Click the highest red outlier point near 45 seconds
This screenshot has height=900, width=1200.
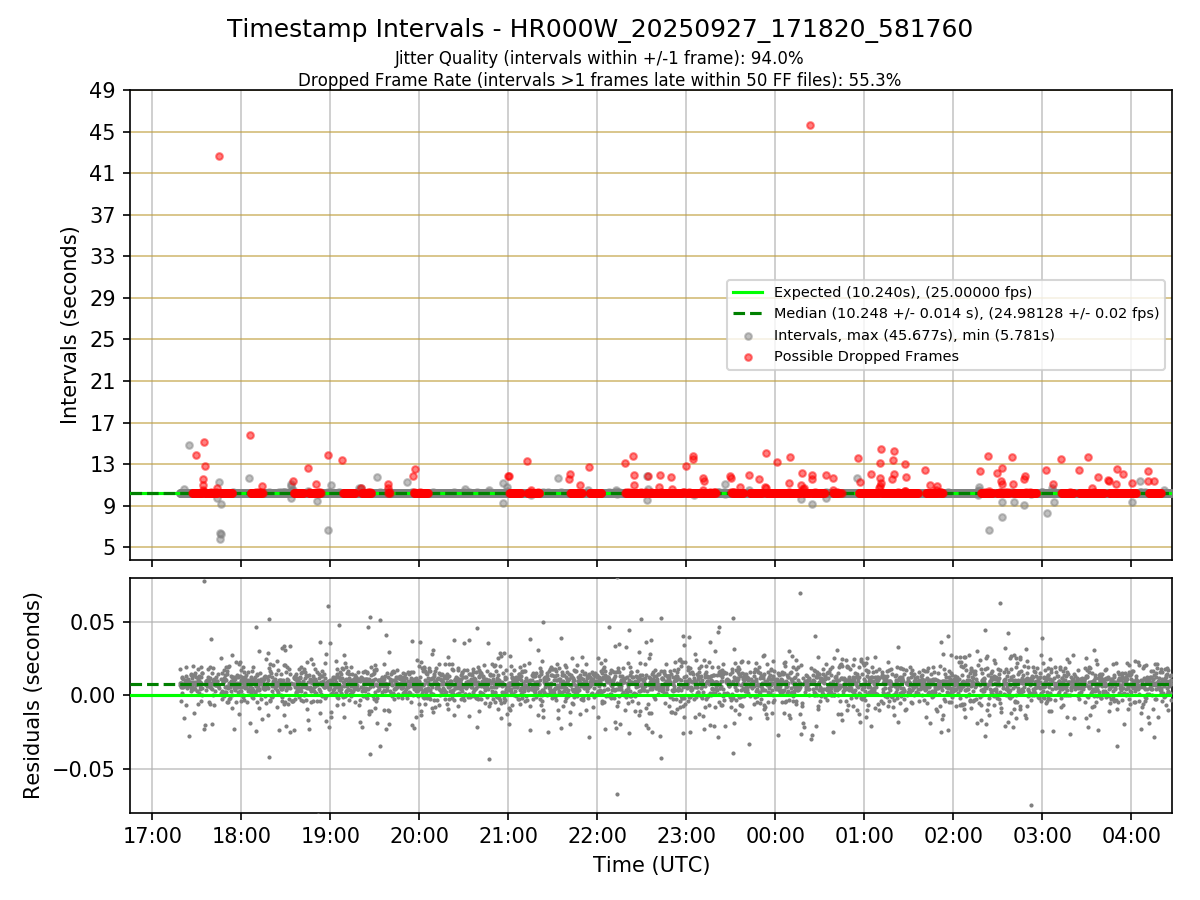click(x=810, y=125)
